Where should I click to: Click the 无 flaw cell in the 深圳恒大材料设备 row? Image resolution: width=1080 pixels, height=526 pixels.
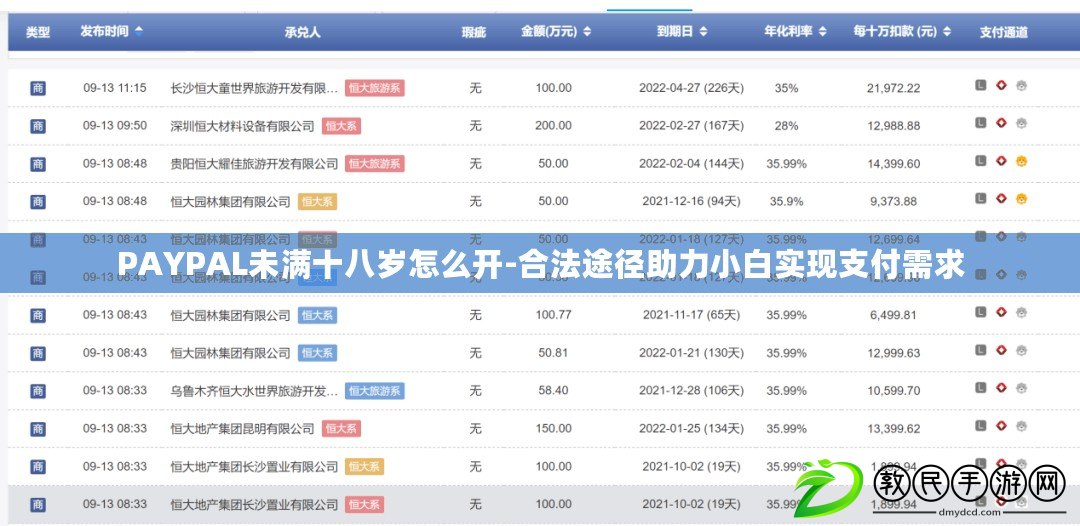475,126
